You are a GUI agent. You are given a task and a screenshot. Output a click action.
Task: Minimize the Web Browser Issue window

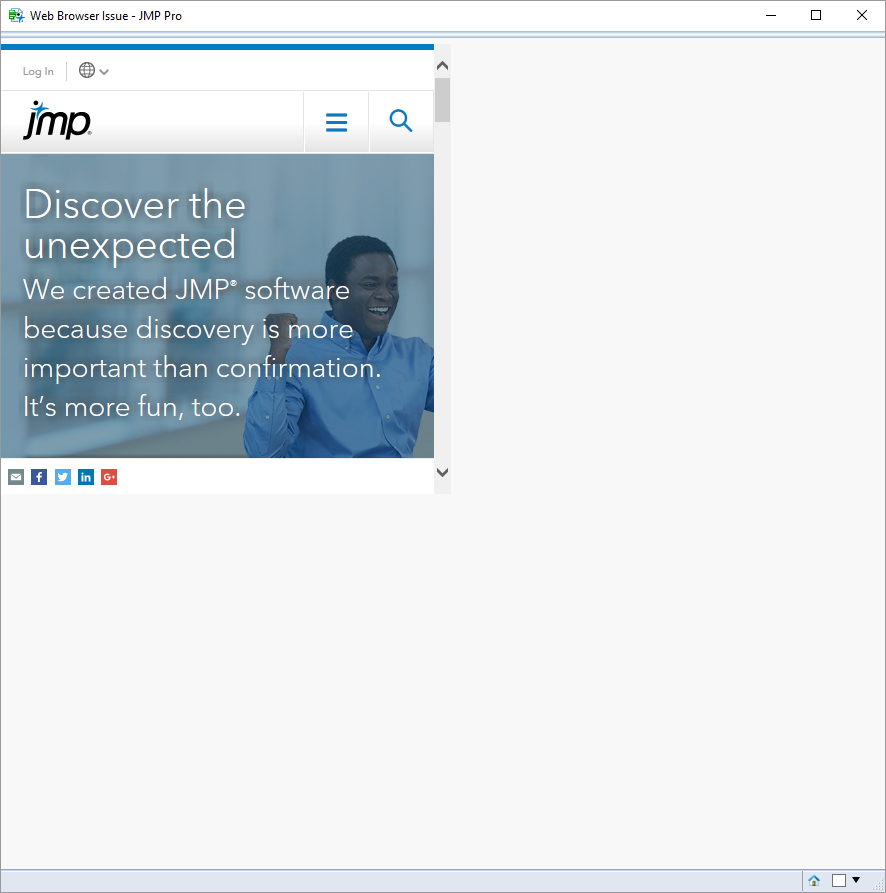pyautogui.click(x=771, y=15)
